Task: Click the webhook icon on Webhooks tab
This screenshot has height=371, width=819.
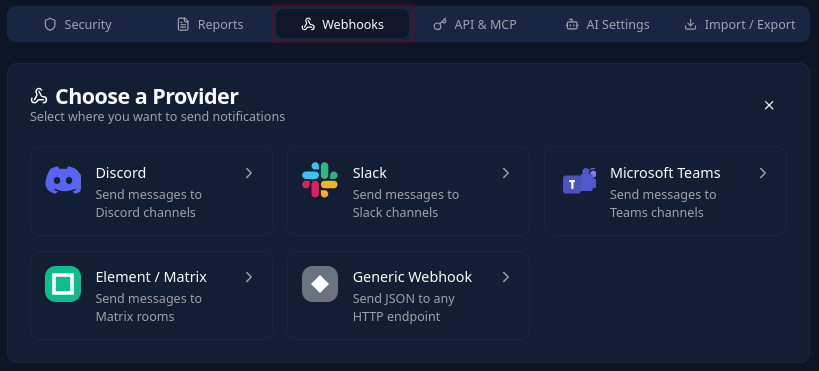Action: pos(308,25)
